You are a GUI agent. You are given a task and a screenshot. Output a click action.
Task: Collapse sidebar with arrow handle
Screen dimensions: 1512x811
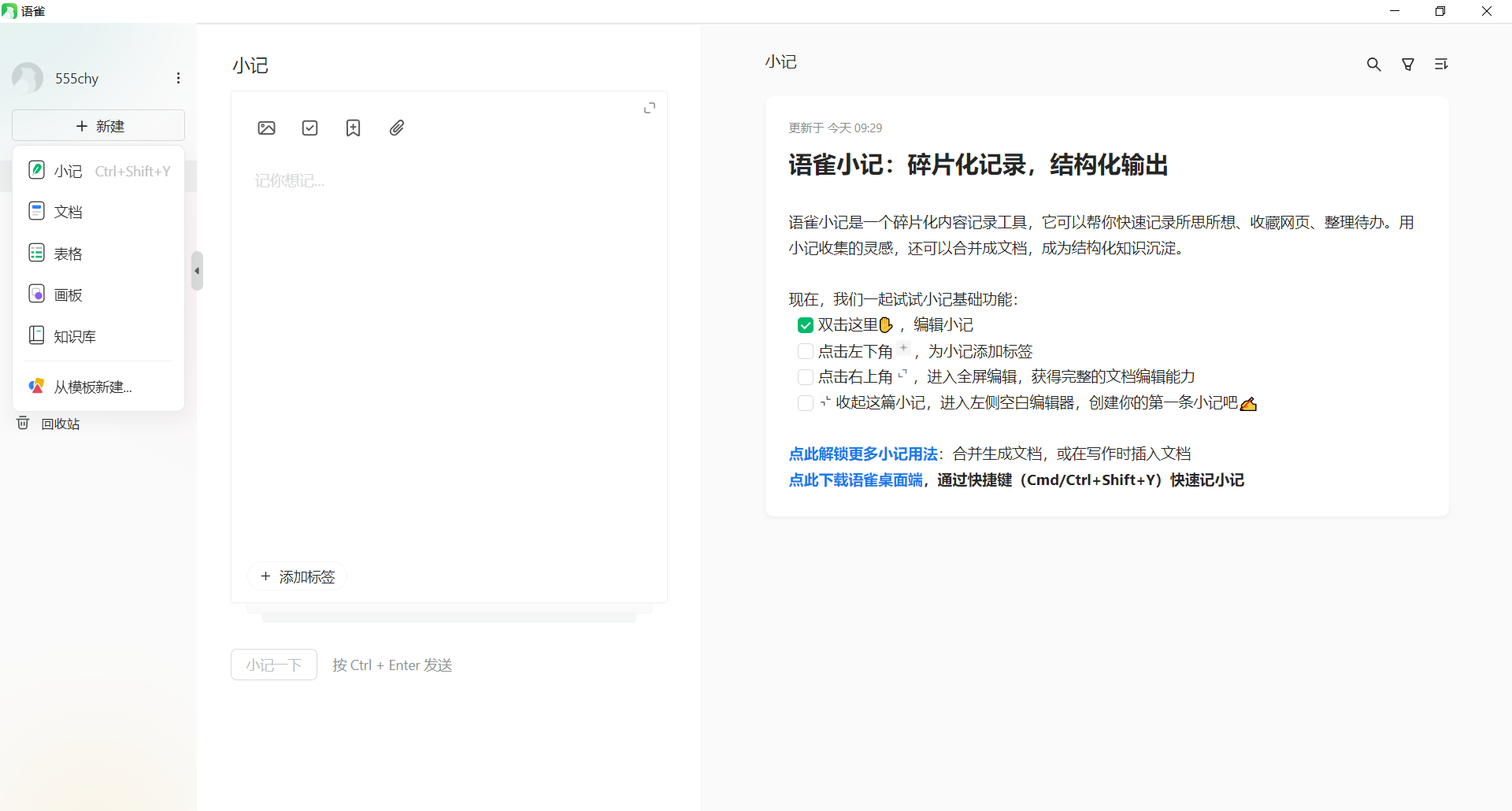197,271
